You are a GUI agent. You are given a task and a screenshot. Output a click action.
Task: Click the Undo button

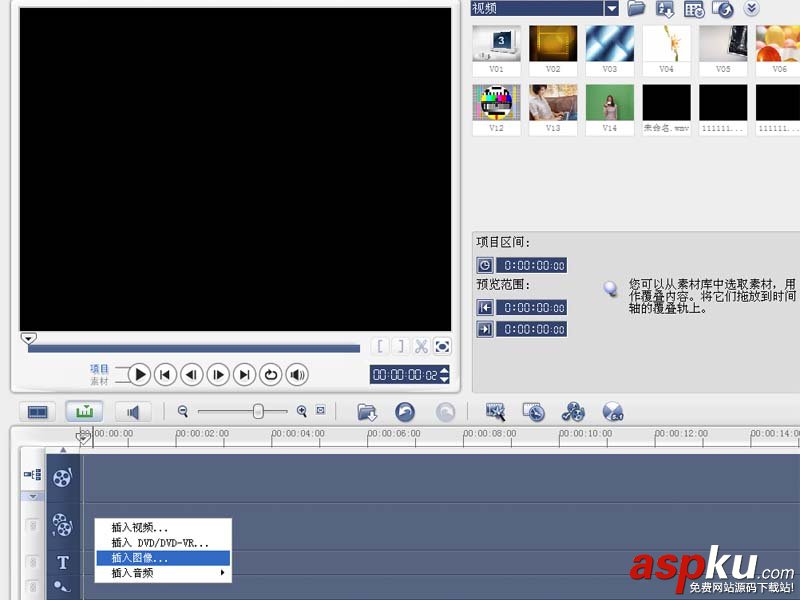coord(405,412)
